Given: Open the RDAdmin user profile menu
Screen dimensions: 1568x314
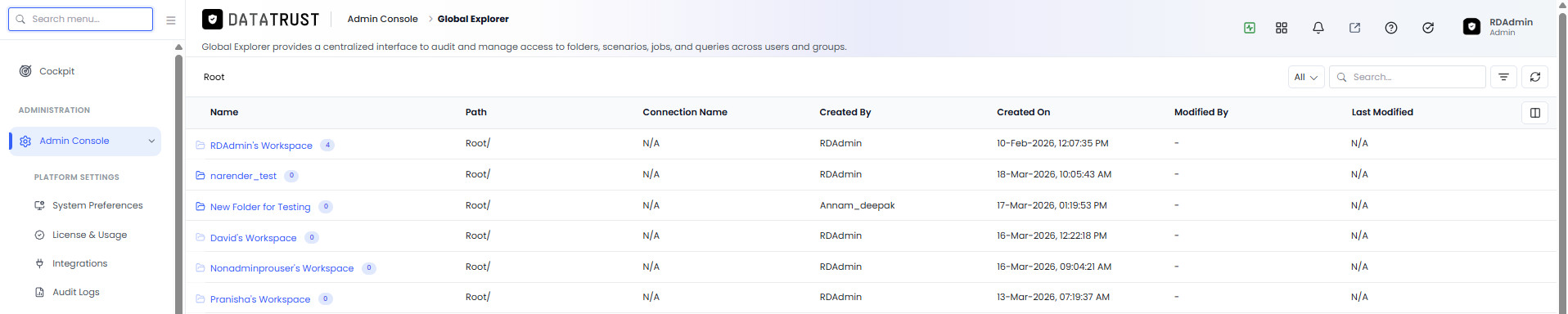Looking at the screenshot, I should (1498, 27).
